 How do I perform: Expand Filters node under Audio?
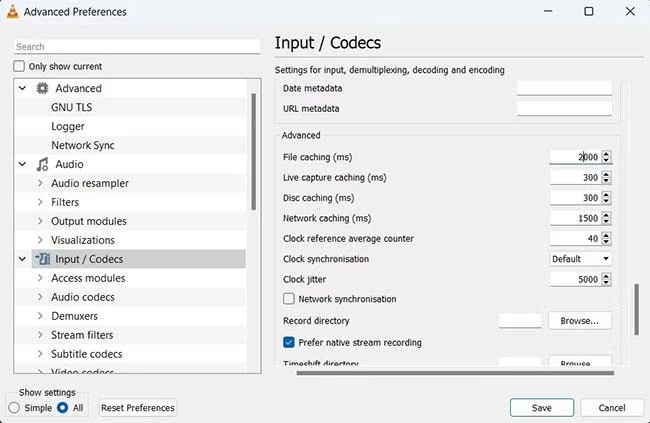click(40, 202)
